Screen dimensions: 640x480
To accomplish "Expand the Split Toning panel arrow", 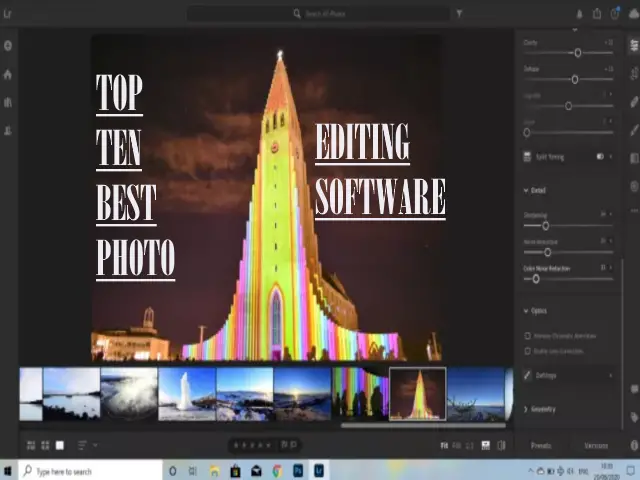I will click(611, 156).
